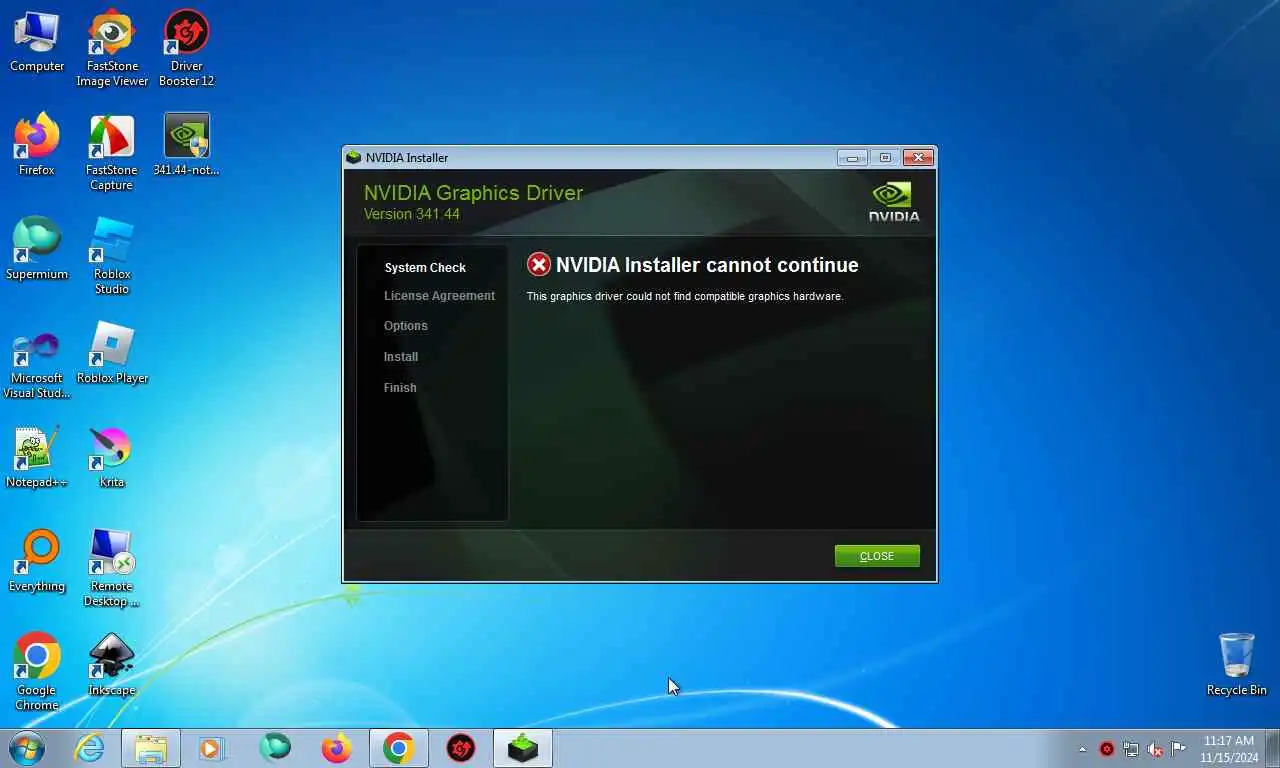Screen dimensions: 1280x768
Task: Click the muted volume tray icon
Action: [x=1155, y=749]
